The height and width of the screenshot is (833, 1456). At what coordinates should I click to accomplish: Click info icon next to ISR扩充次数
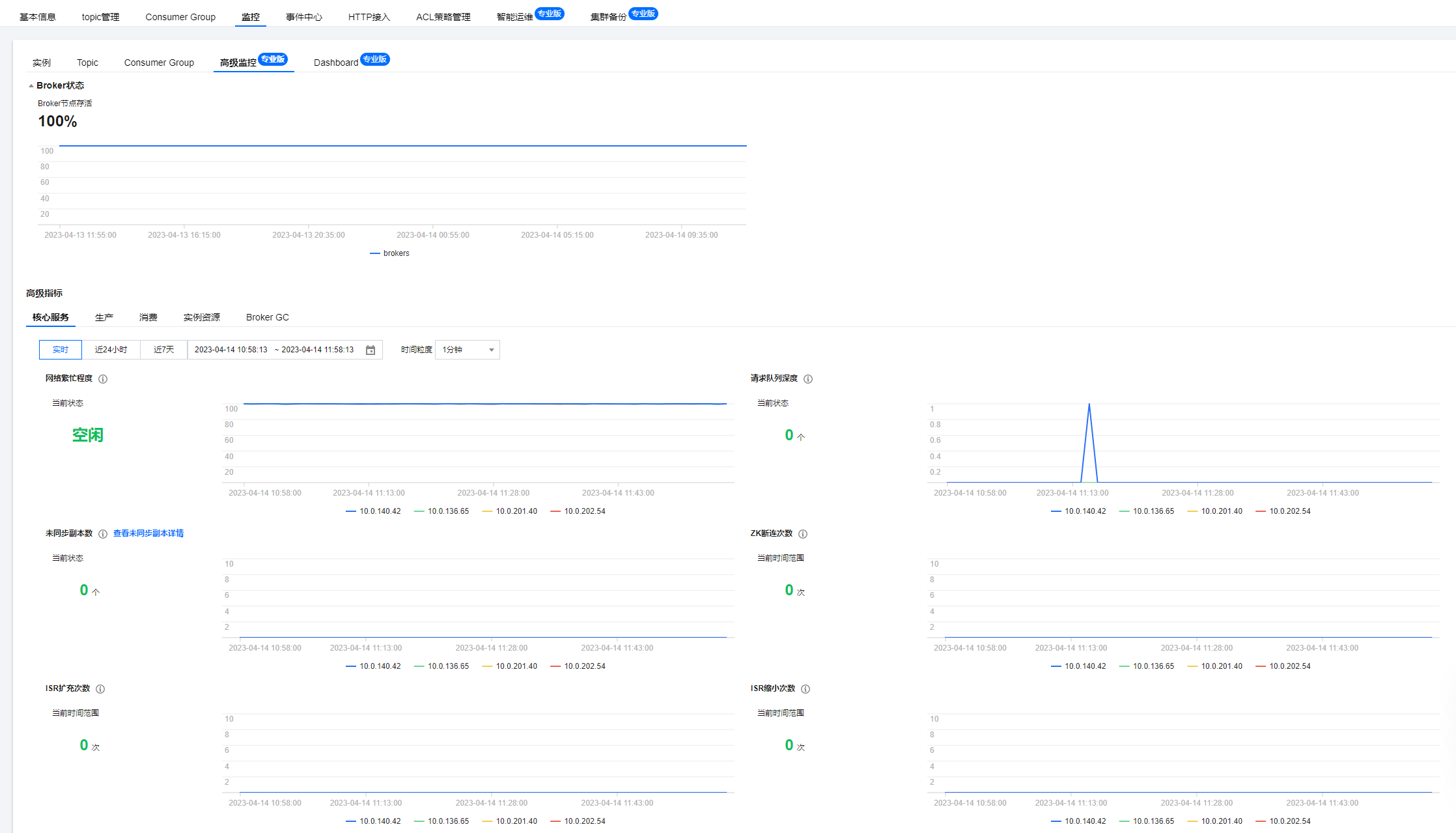[x=100, y=689]
